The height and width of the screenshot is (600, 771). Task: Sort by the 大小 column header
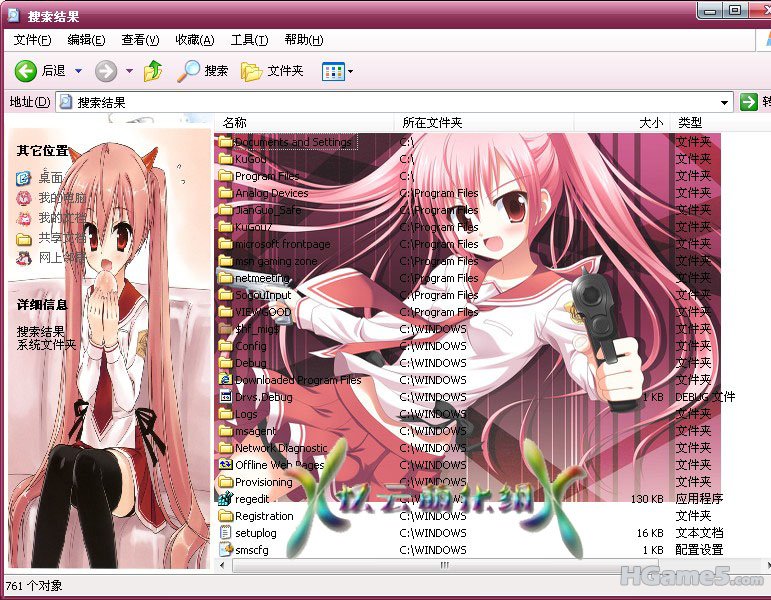[x=622, y=122]
